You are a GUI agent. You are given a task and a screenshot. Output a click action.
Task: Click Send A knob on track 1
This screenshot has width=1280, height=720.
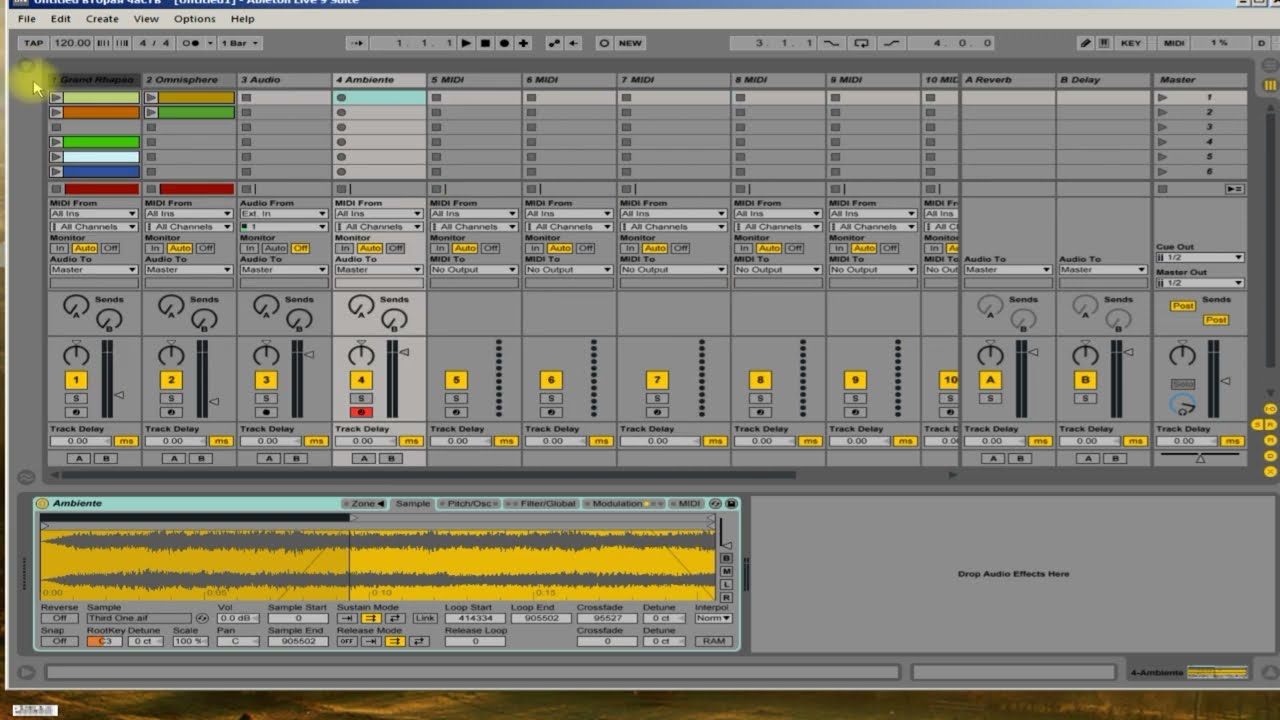click(x=75, y=307)
